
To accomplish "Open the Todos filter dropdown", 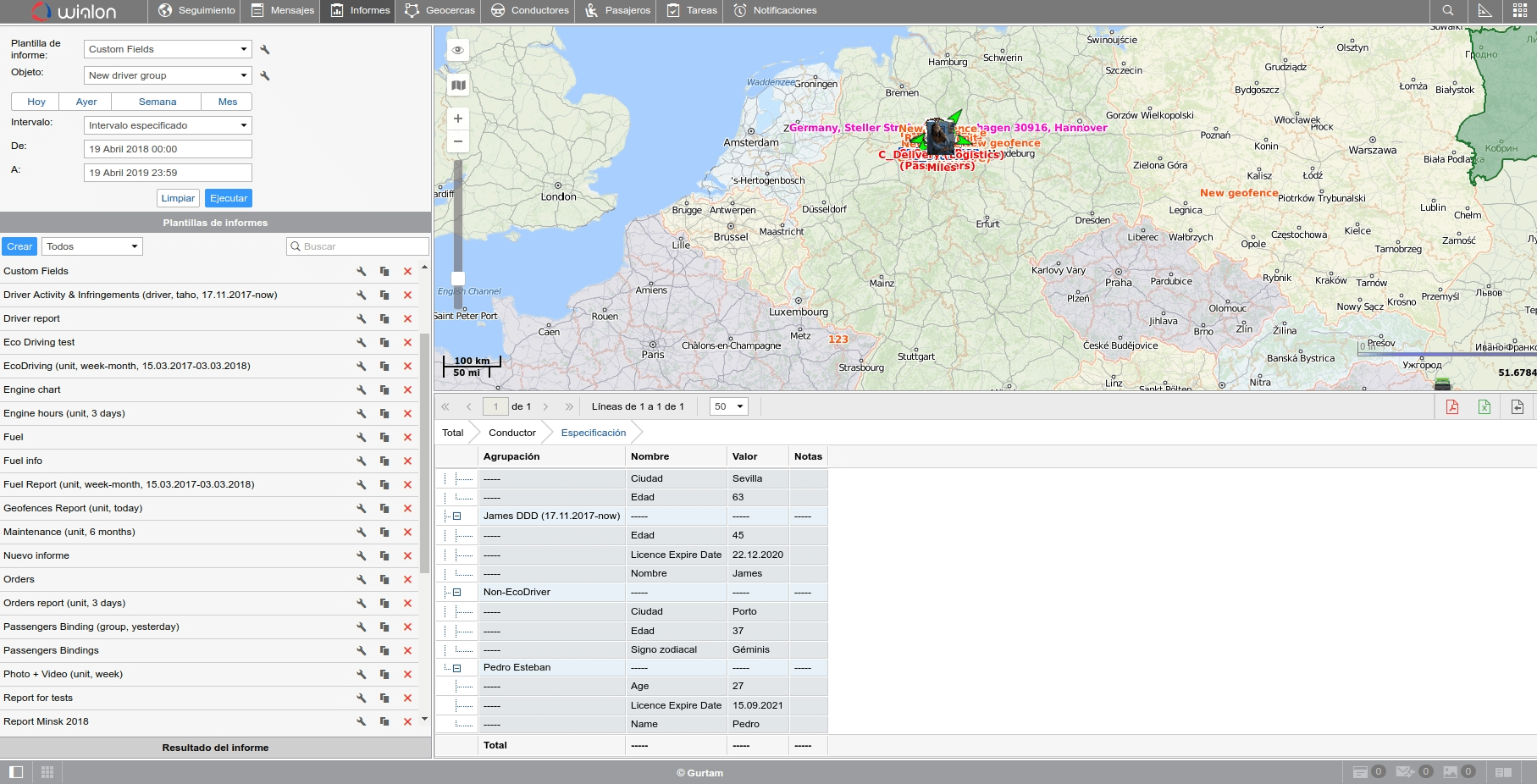I will 91,246.
